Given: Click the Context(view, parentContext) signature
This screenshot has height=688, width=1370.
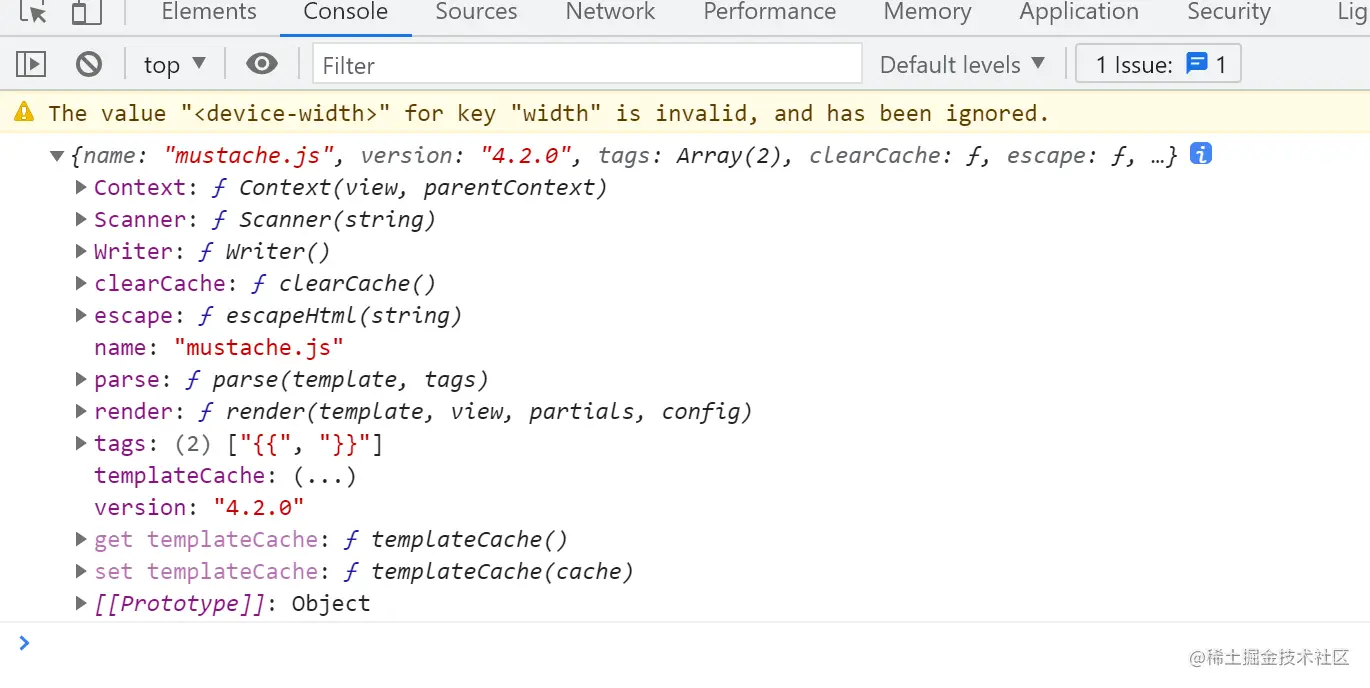Looking at the screenshot, I should [423, 188].
